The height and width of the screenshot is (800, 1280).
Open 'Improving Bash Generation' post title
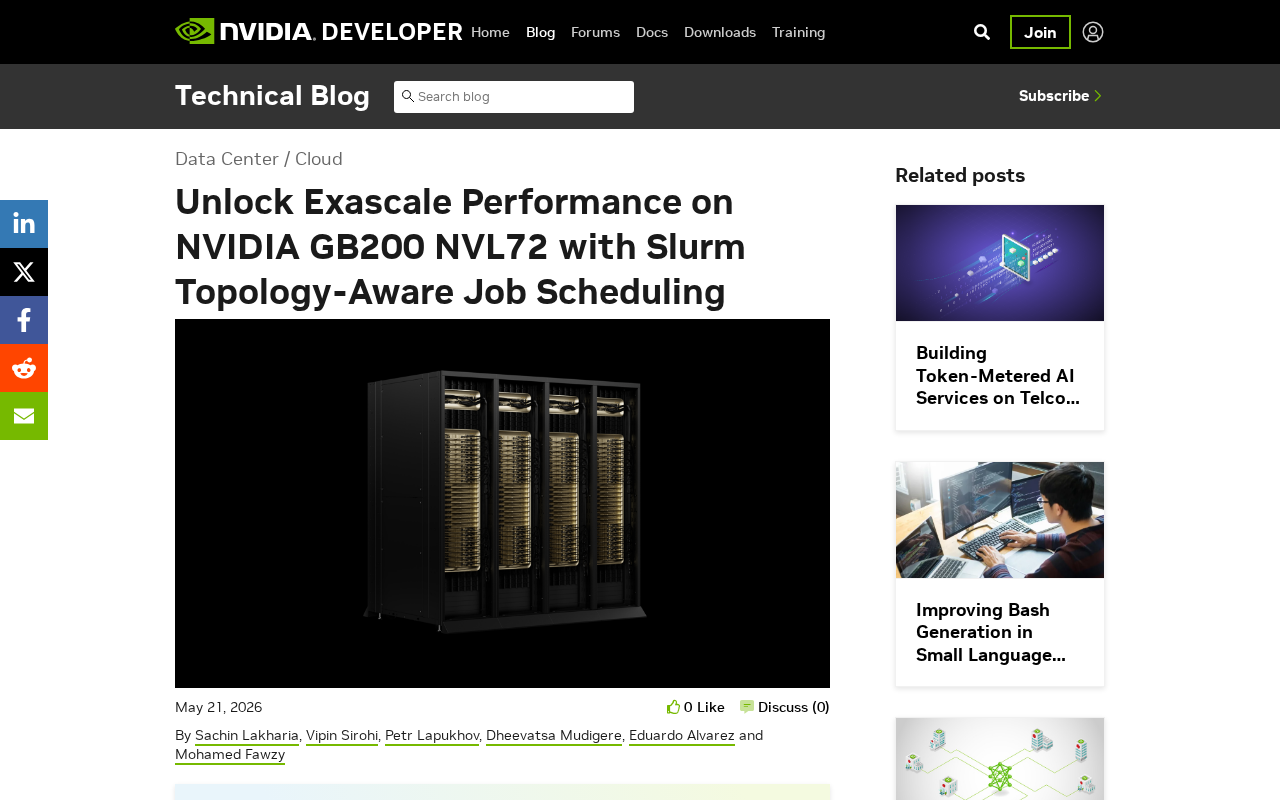click(991, 632)
